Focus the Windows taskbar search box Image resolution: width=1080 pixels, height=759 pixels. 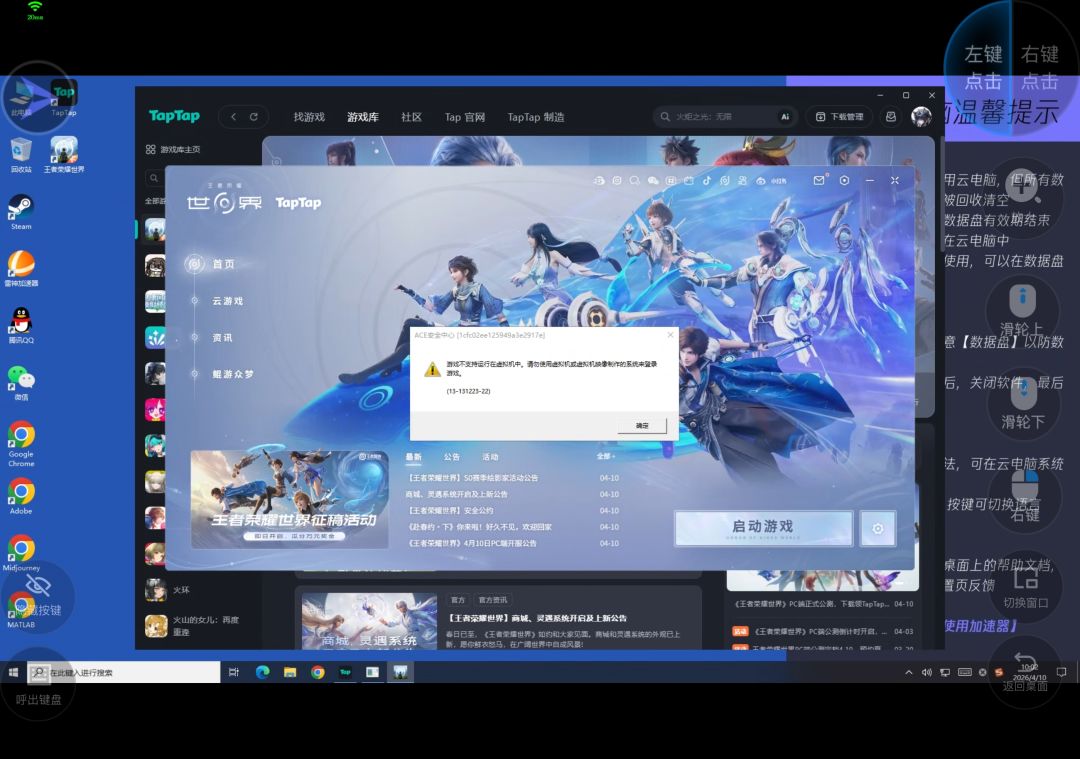click(124, 672)
